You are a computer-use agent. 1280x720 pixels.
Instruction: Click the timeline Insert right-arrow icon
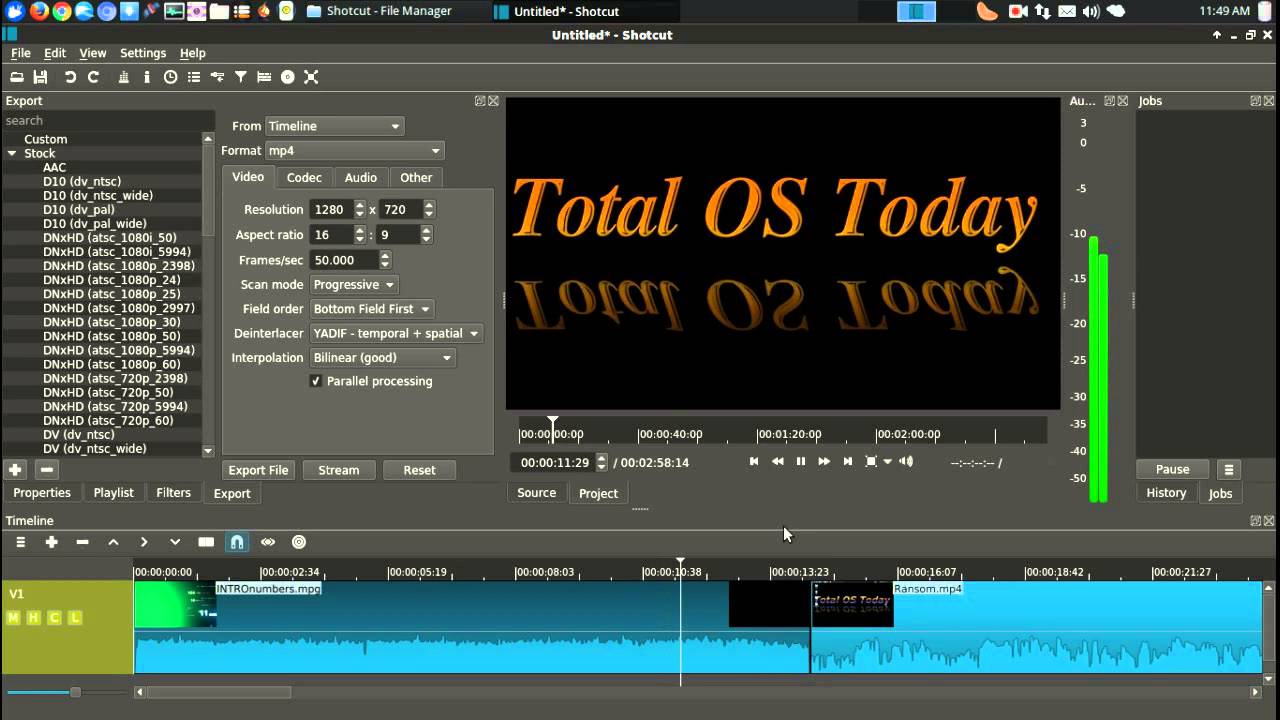click(x=144, y=542)
